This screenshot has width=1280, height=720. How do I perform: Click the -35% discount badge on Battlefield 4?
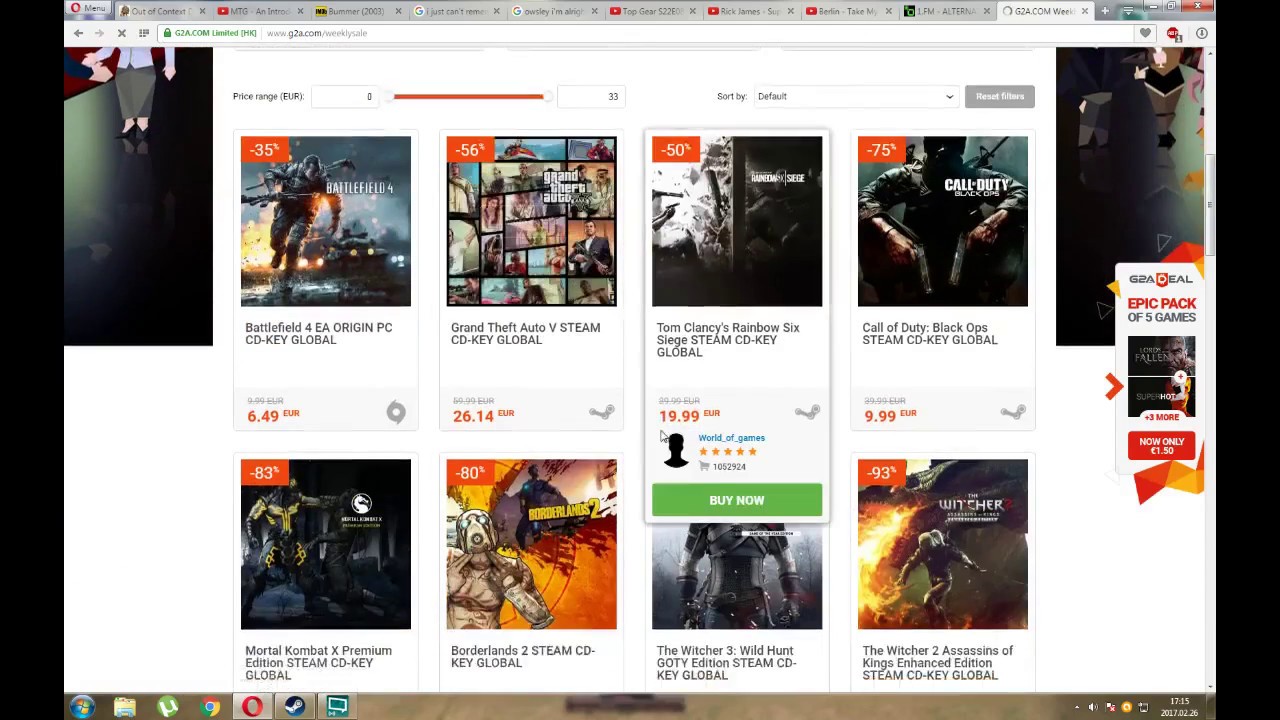[x=264, y=150]
